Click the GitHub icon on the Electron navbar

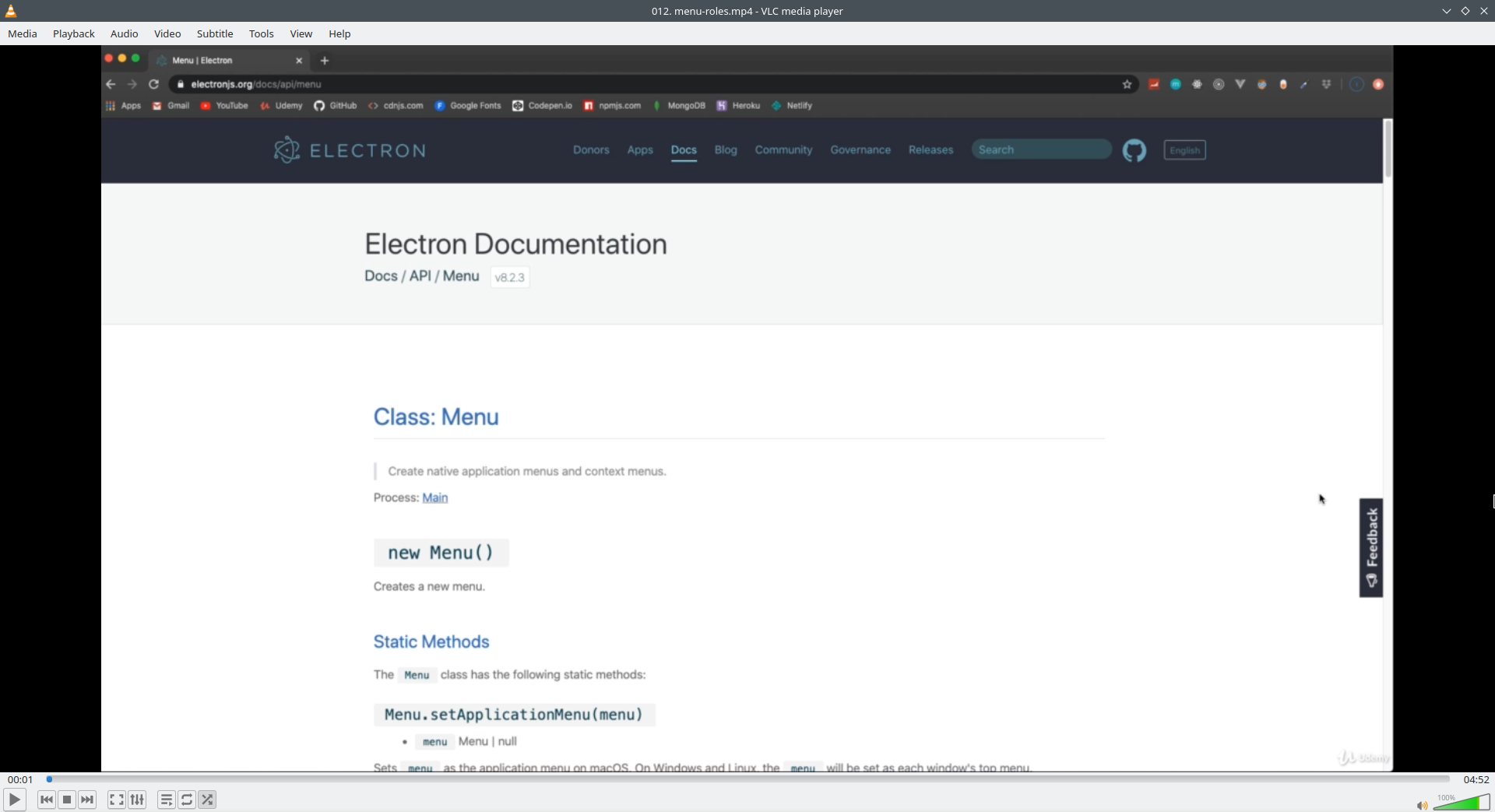pyautogui.click(x=1134, y=150)
